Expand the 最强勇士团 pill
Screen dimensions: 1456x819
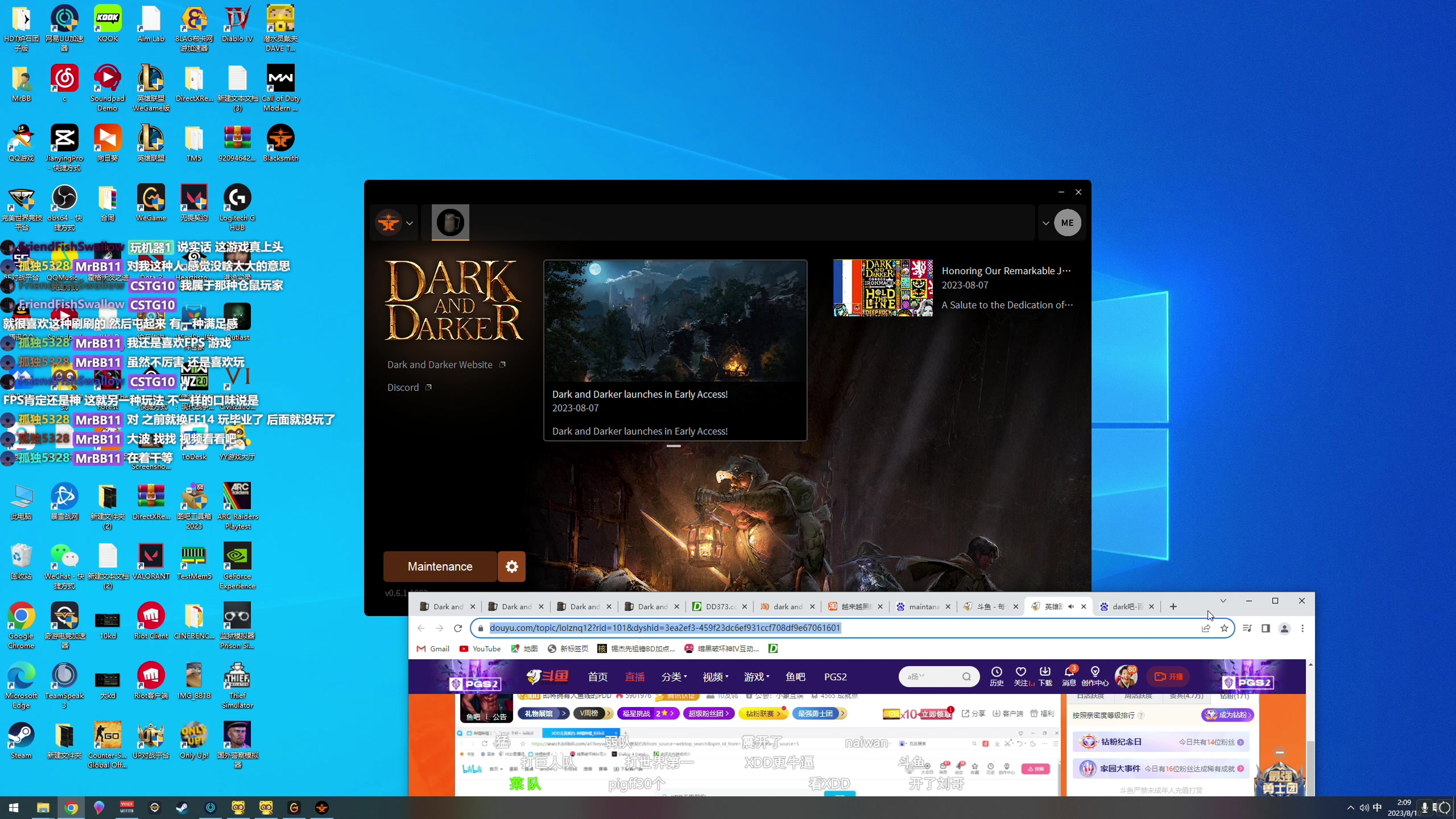pos(819,713)
